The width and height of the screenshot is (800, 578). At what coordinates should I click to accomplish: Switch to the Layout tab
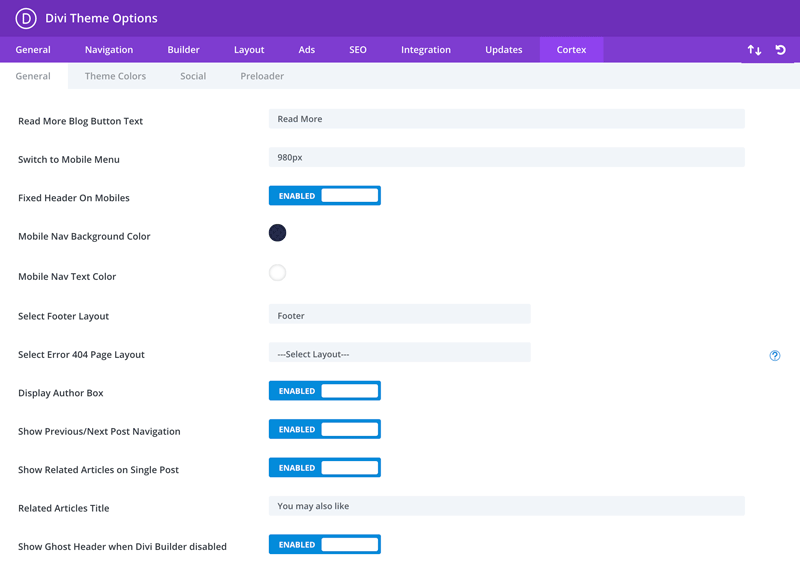tap(249, 50)
